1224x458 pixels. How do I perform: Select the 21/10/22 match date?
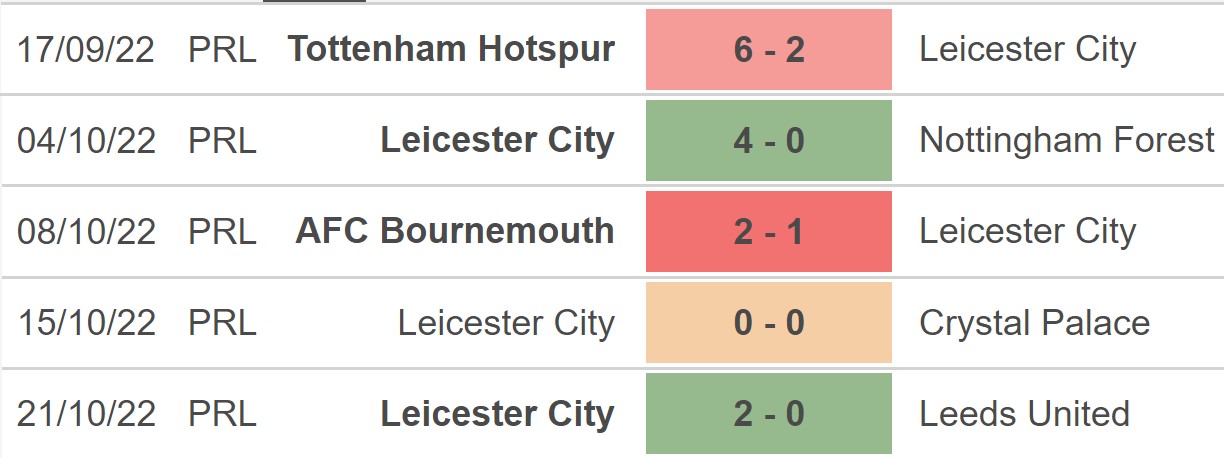[86, 414]
